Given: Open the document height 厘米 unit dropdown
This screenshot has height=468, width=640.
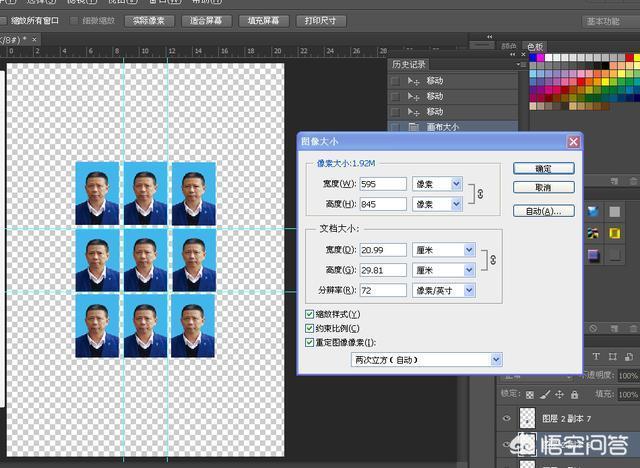Looking at the screenshot, I should click(x=444, y=270).
